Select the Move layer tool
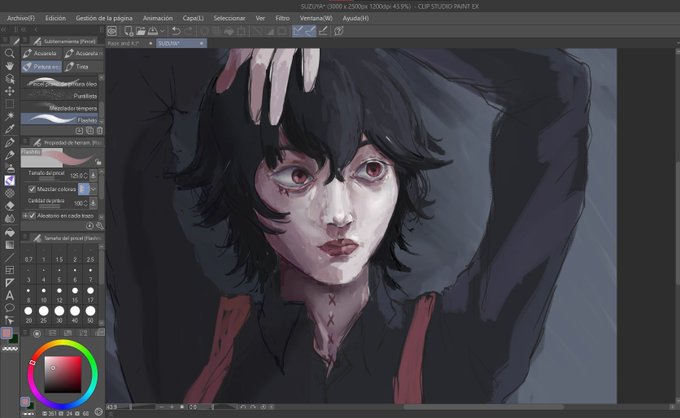680x418 pixels. pyautogui.click(x=10, y=91)
